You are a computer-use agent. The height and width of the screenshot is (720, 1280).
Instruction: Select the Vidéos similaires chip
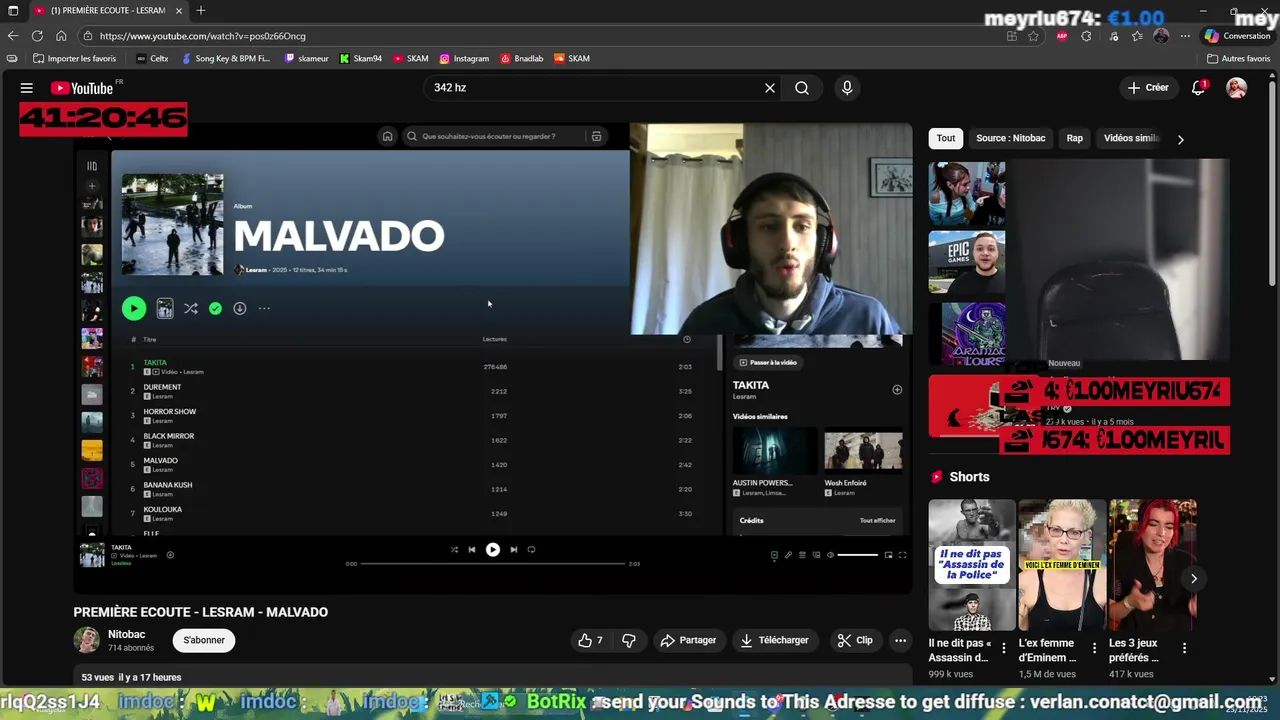(x=1131, y=138)
